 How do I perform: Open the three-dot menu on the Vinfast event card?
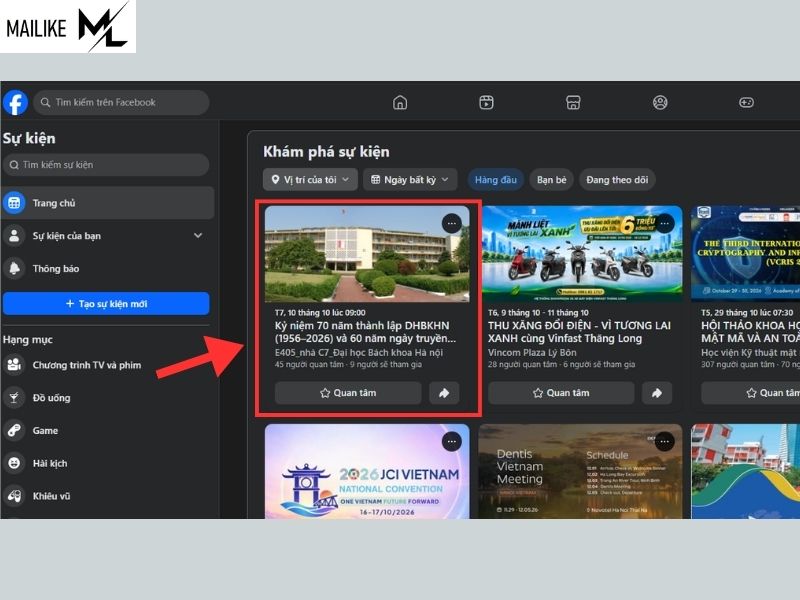point(664,223)
